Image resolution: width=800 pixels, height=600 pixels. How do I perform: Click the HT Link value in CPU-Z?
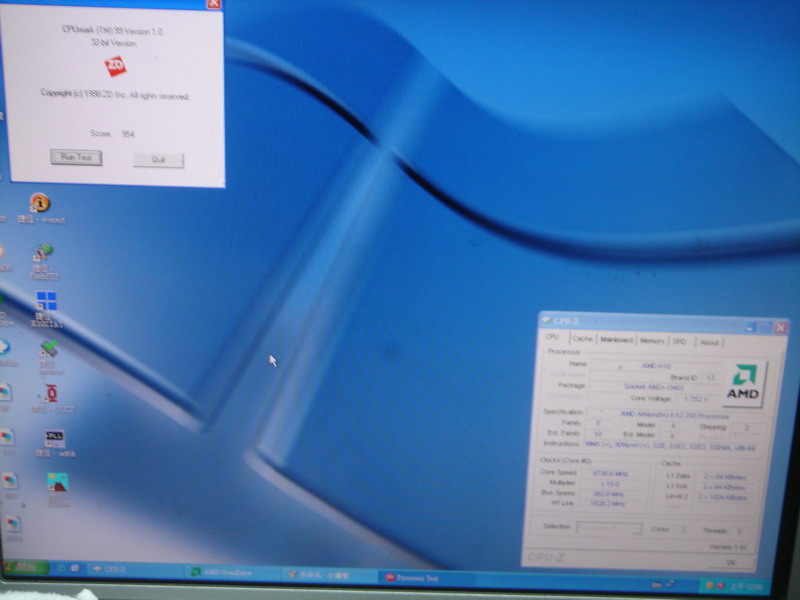(x=607, y=504)
